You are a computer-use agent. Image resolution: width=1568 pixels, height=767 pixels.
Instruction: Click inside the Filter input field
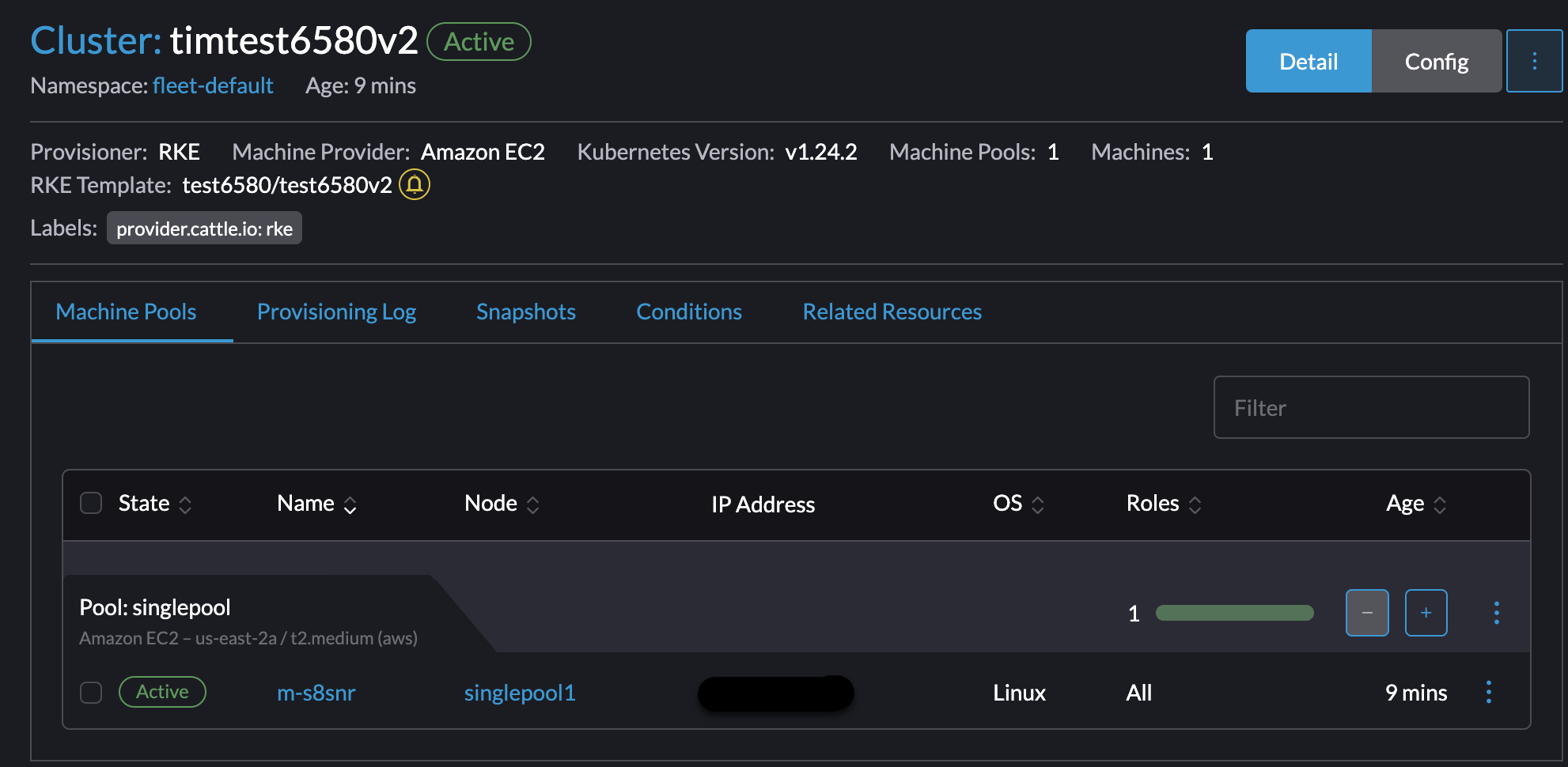[1371, 407]
